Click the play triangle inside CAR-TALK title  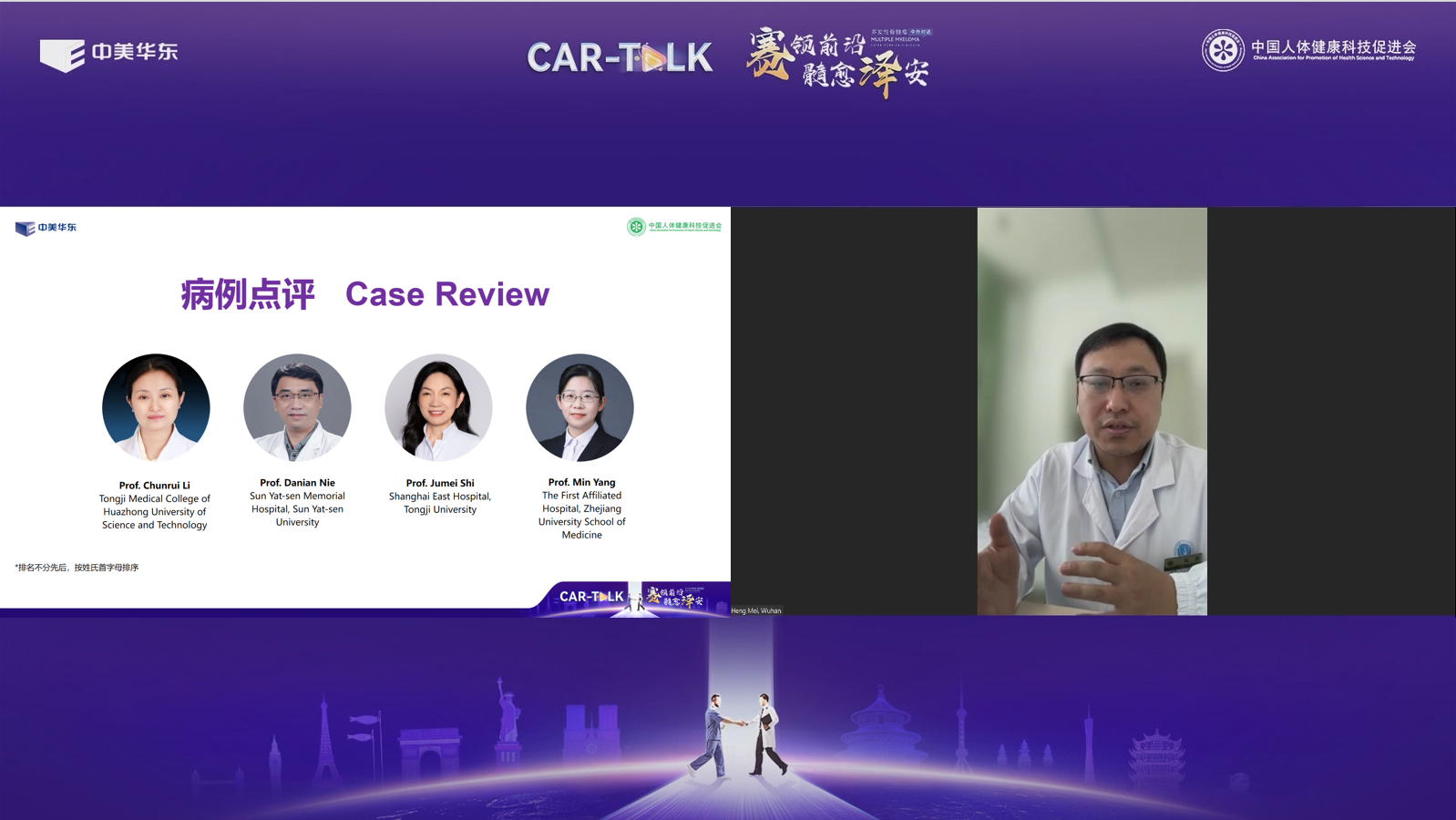pos(651,60)
